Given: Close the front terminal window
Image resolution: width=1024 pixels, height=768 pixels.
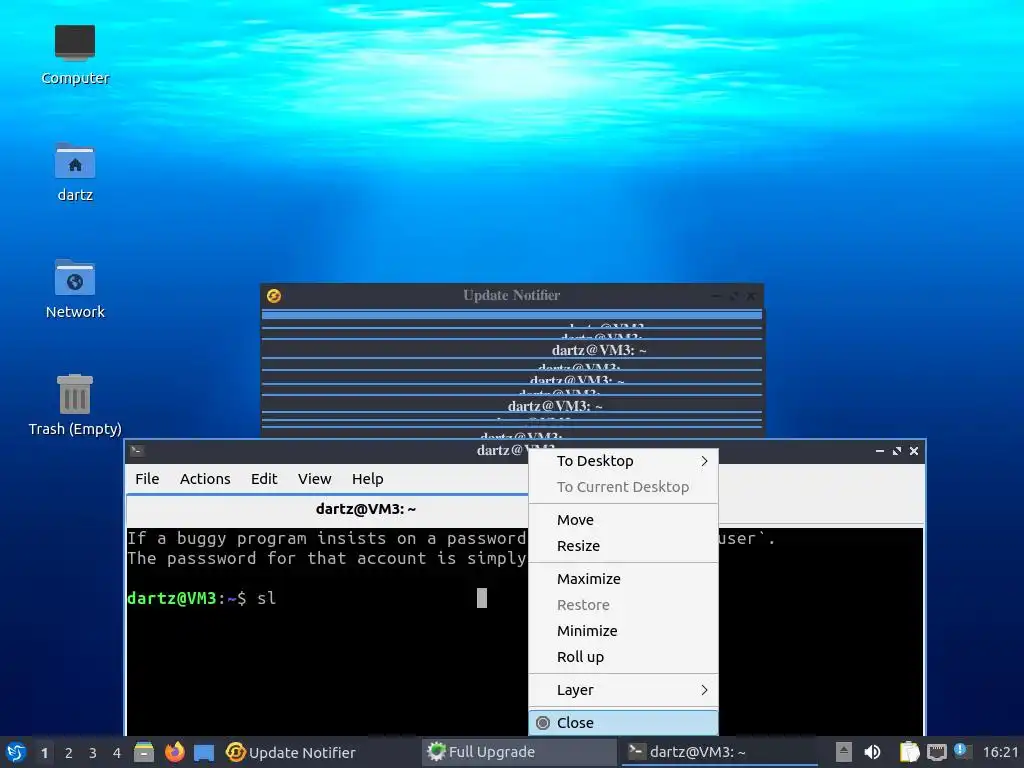Looking at the screenshot, I should point(914,451).
